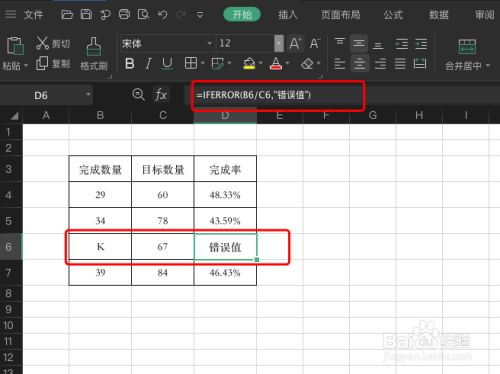Screen dimensions: 500x374
Task: Click the save icon in quick toolbar
Action: point(86,14)
